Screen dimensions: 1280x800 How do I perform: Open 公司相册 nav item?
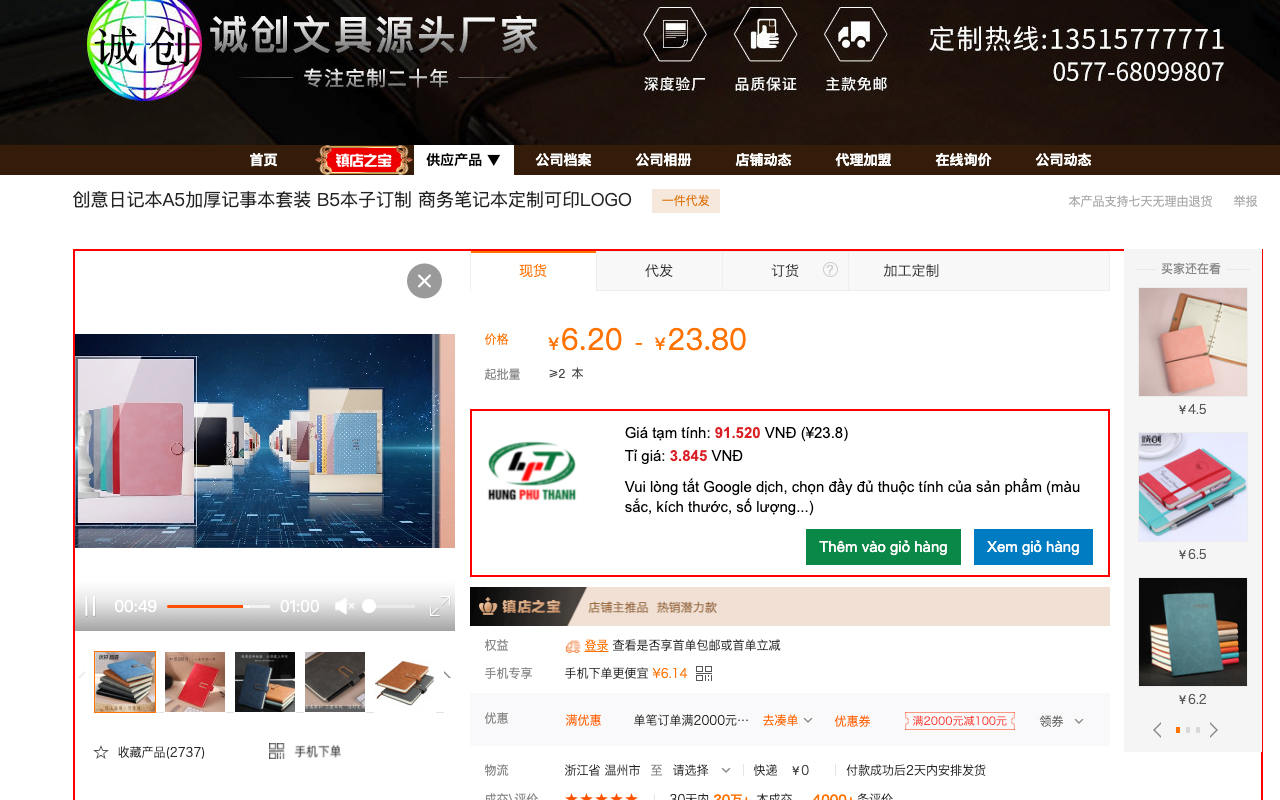(x=663, y=160)
